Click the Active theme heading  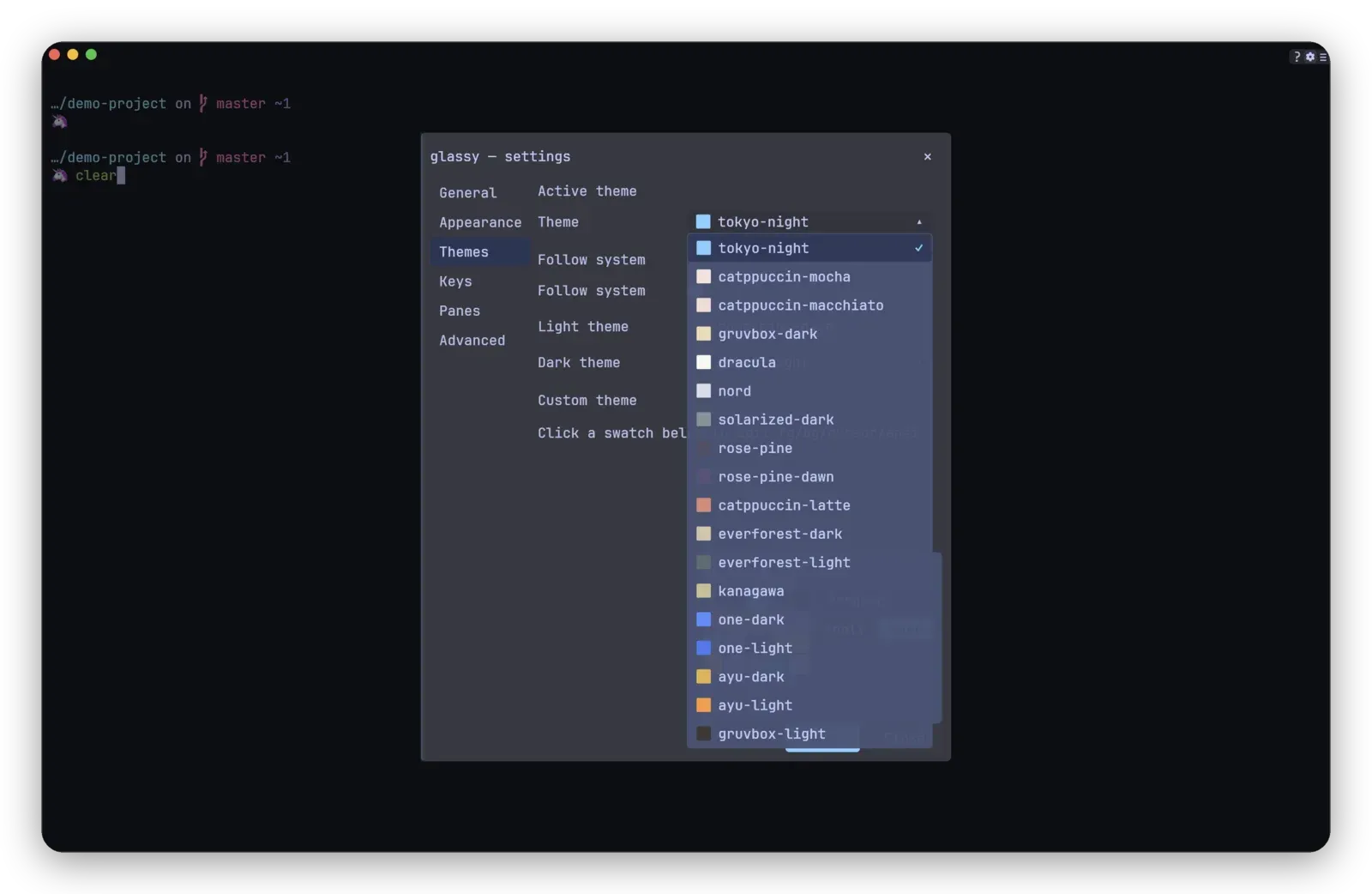point(587,191)
